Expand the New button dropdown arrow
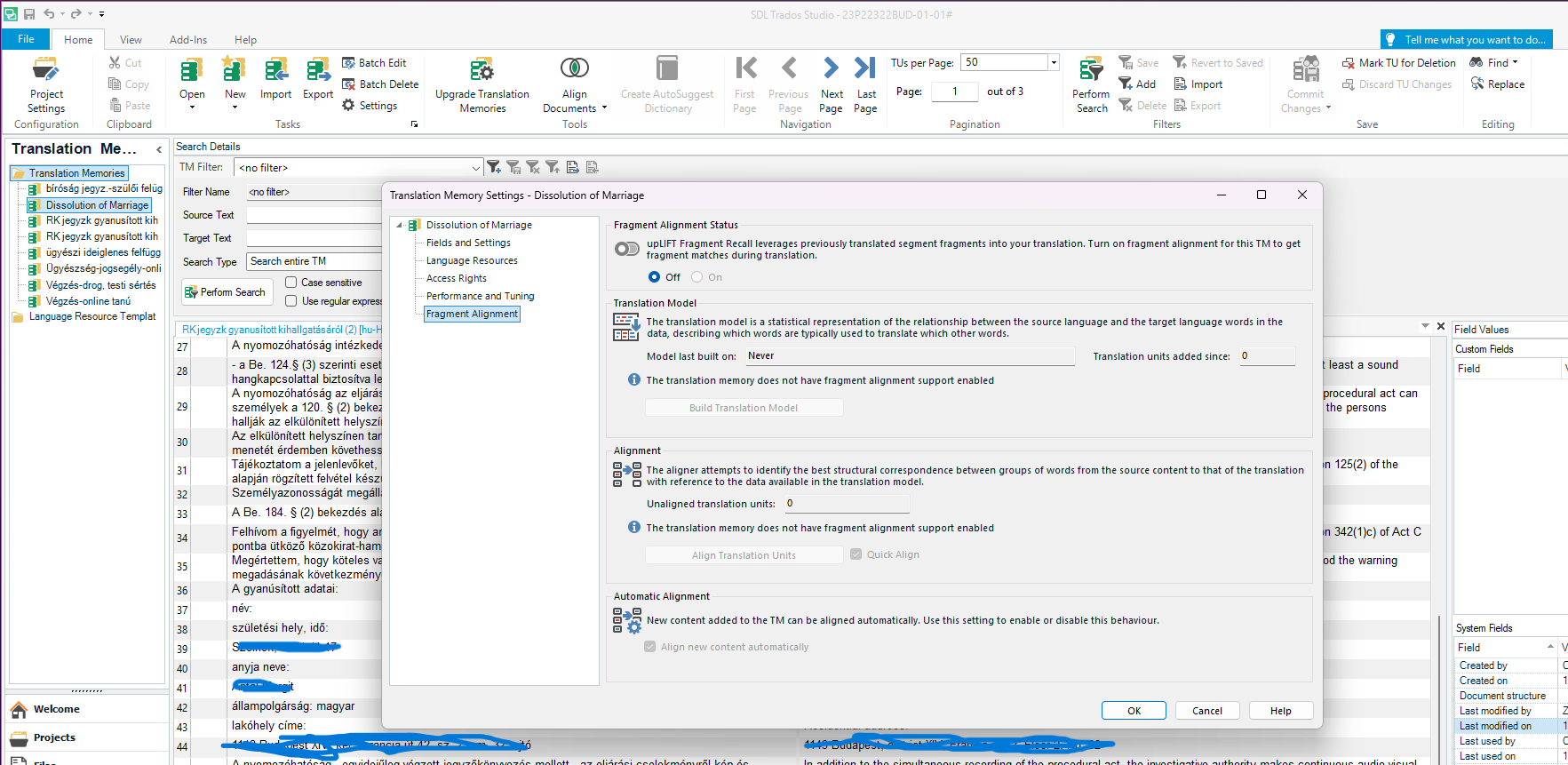1568x765 pixels. (235, 108)
